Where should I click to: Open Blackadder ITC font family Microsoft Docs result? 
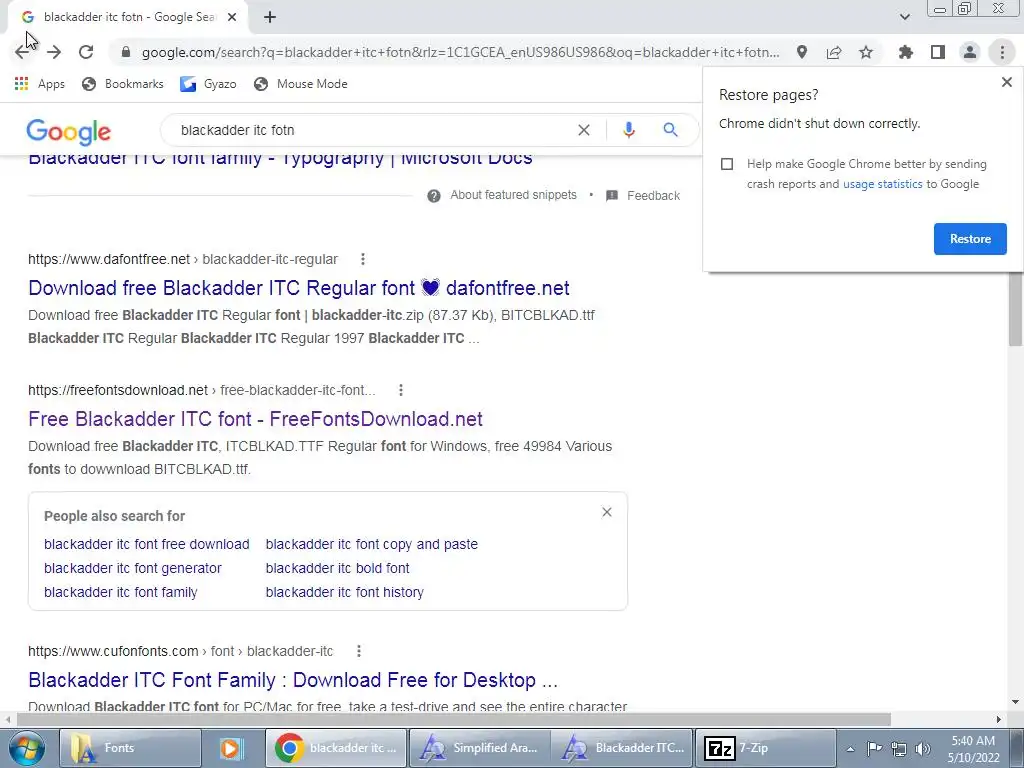[280, 158]
